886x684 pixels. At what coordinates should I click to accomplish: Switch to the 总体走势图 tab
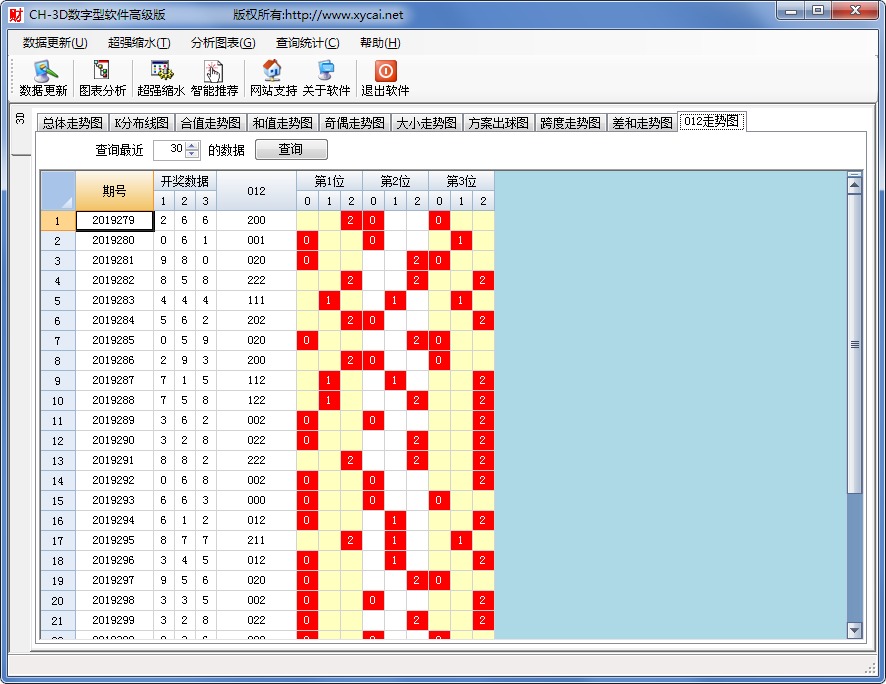click(x=72, y=123)
